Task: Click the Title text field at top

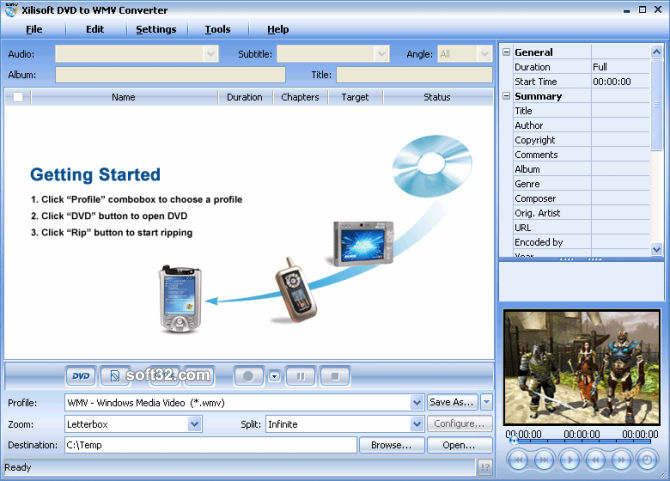Action: click(414, 75)
